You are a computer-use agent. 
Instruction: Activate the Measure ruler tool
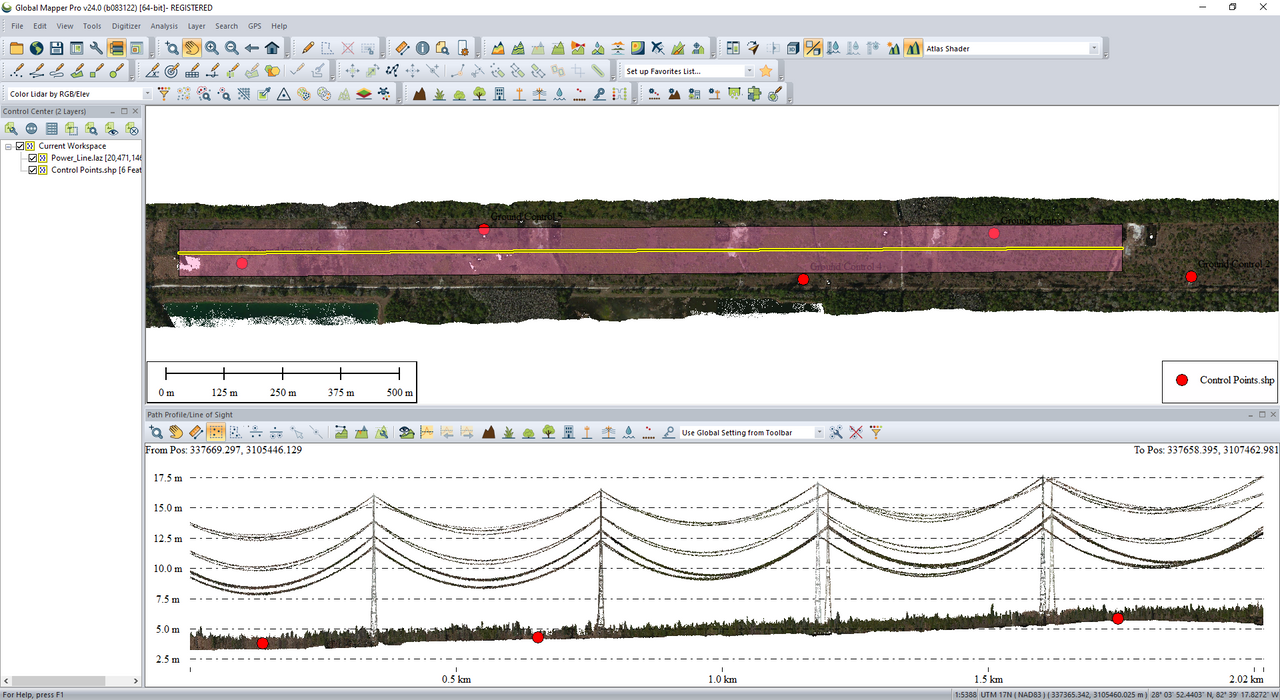point(402,48)
